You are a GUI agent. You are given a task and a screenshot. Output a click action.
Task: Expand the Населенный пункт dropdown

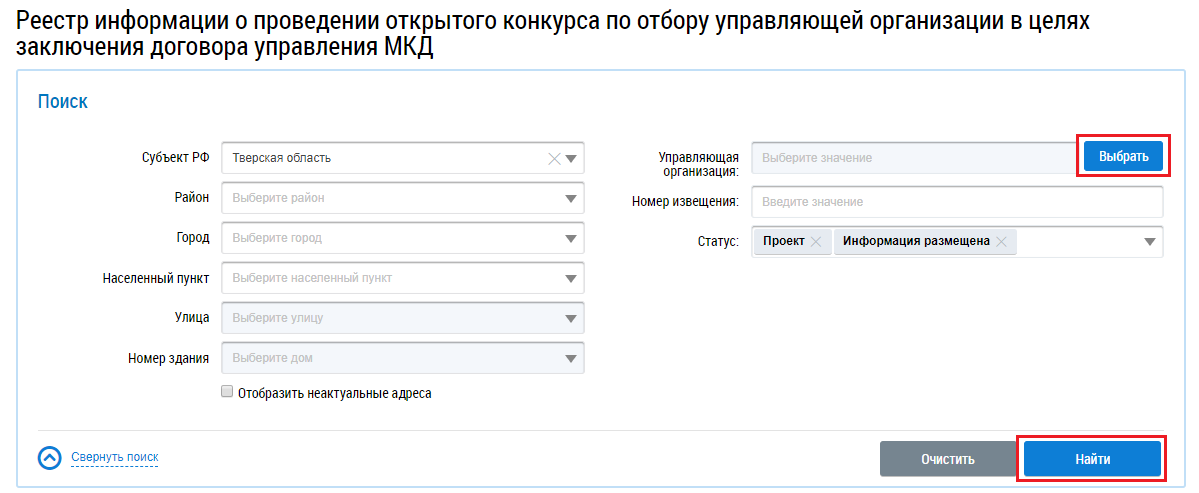pyautogui.click(x=571, y=278)
